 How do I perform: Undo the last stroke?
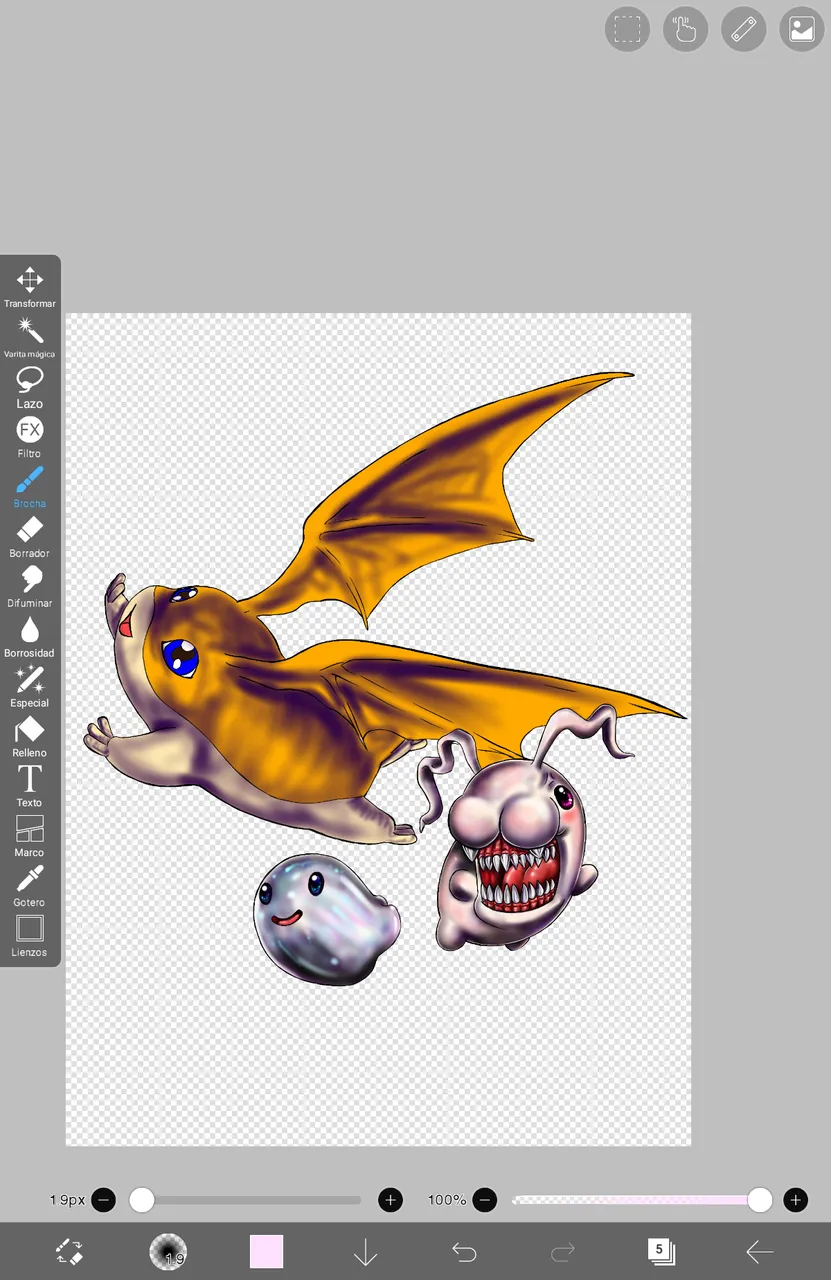(x=464, y=1251)
